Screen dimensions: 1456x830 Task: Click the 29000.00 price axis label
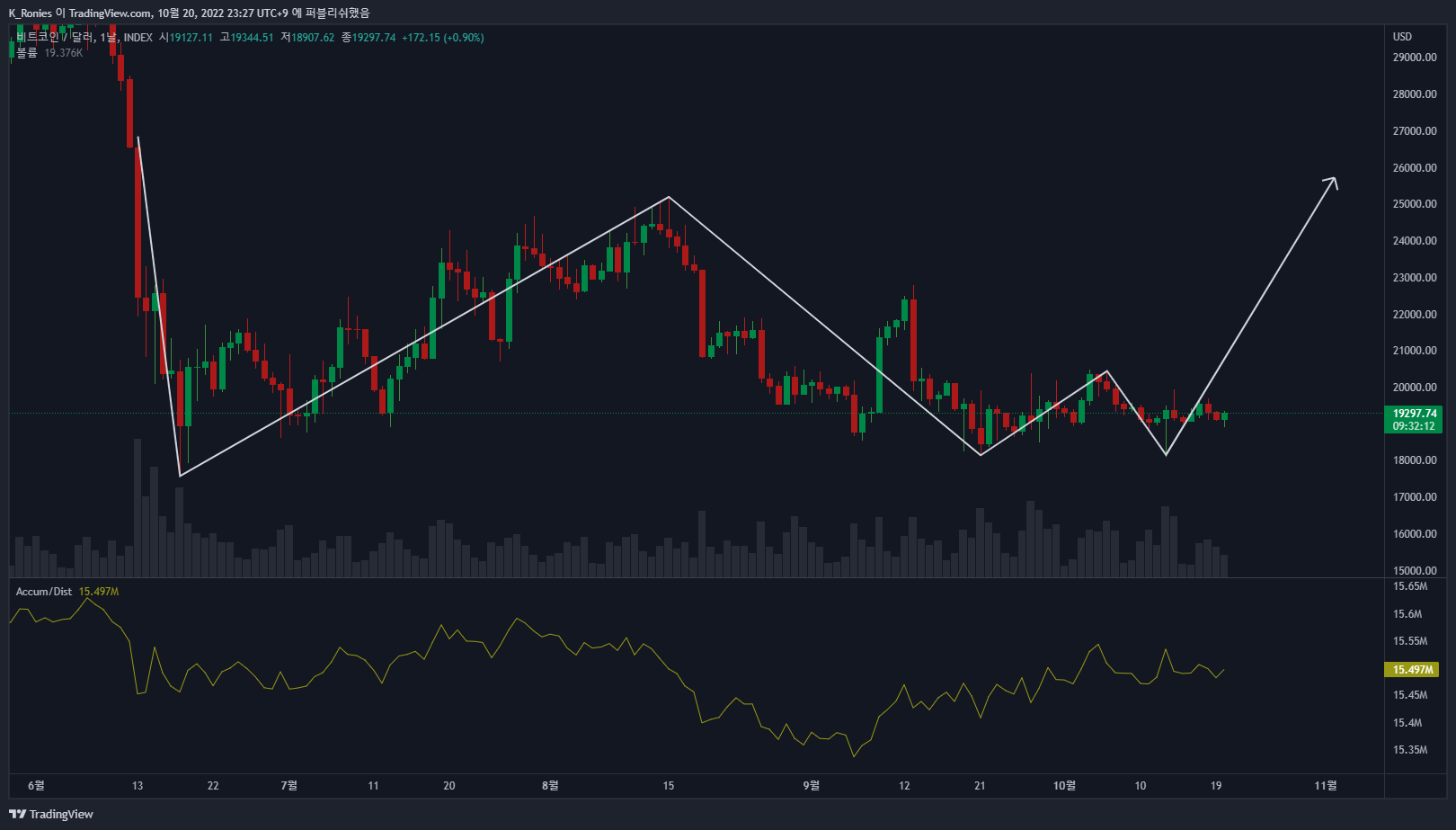[x=1415, y=58]
